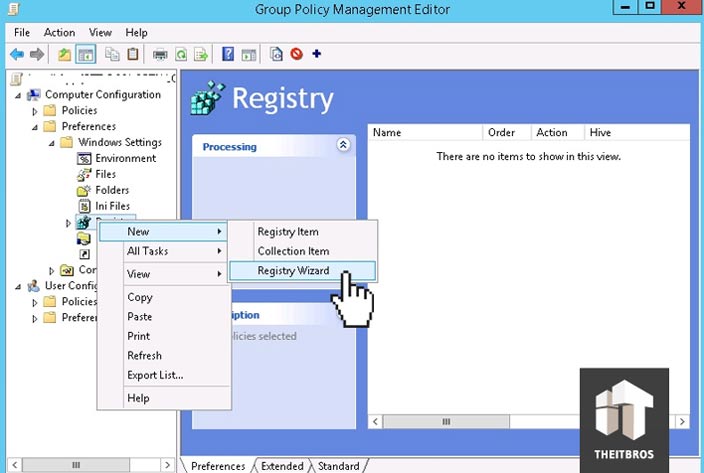This screenshot has height=473, width=704.
Task: Expand the Control Panel Settings node
Action: [x=52, y=270]
